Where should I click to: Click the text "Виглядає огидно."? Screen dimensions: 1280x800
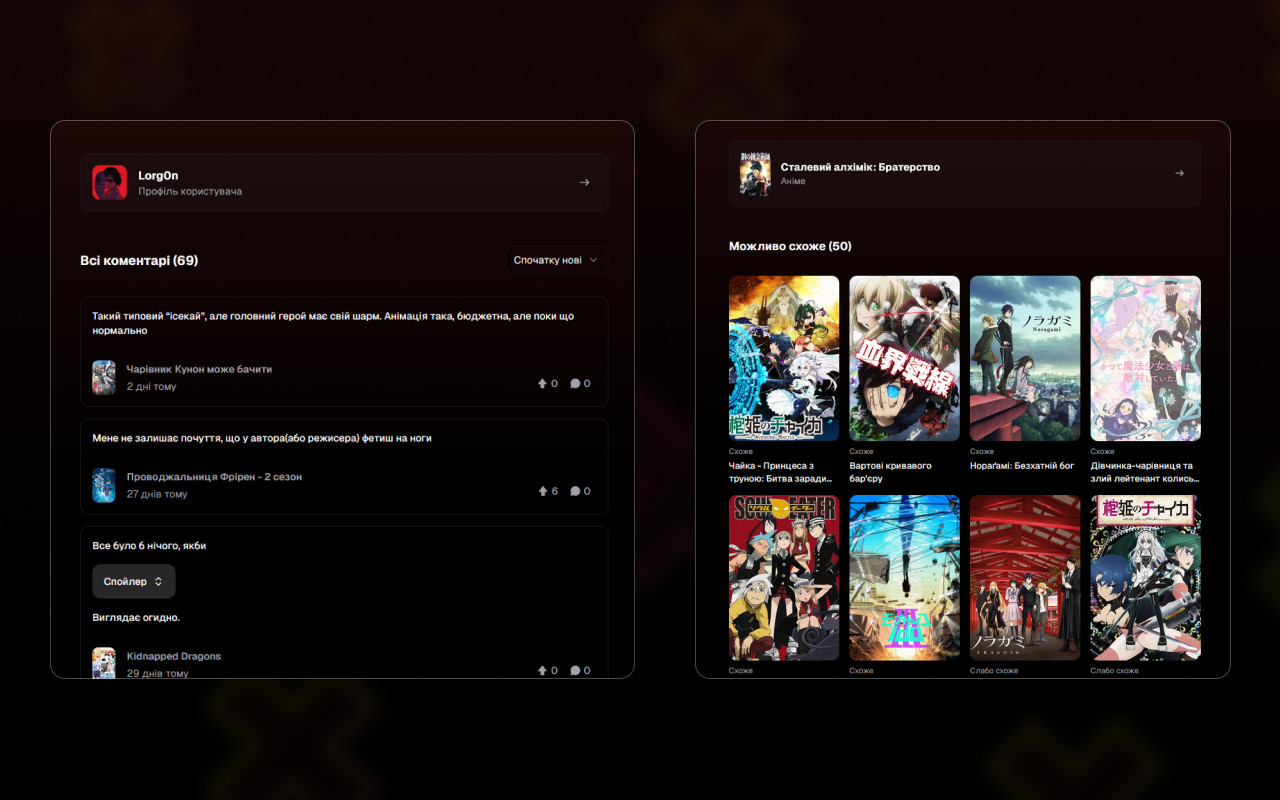point(136,617)
